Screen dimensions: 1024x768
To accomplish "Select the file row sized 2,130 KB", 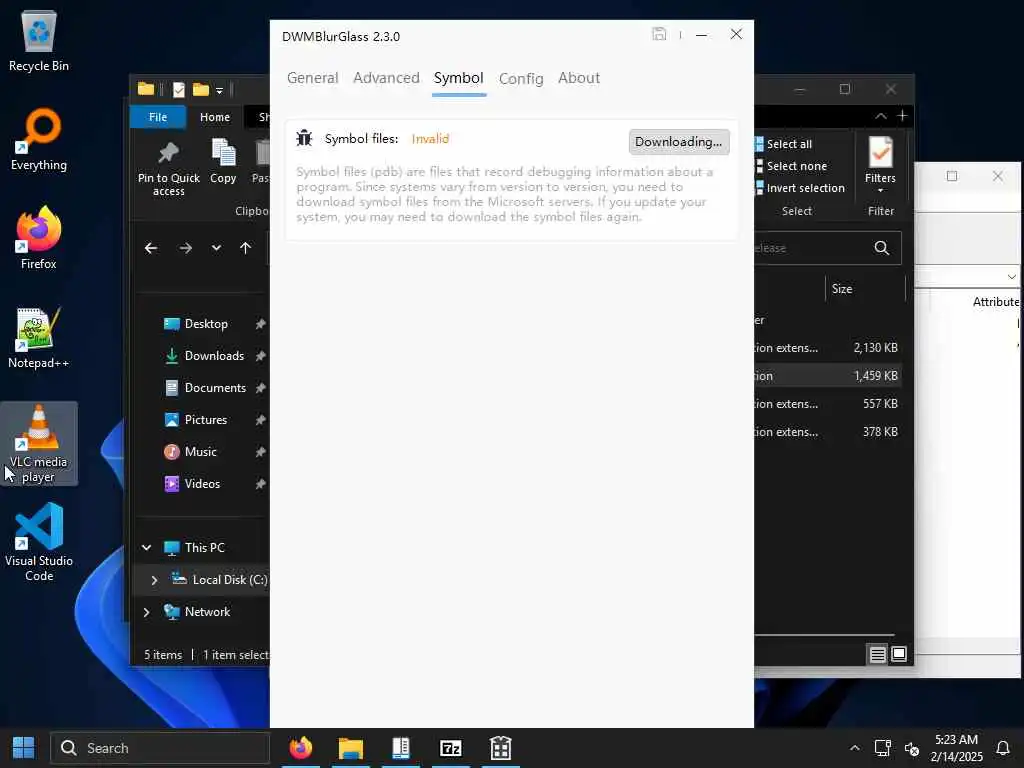I will [x=828, y=348].
